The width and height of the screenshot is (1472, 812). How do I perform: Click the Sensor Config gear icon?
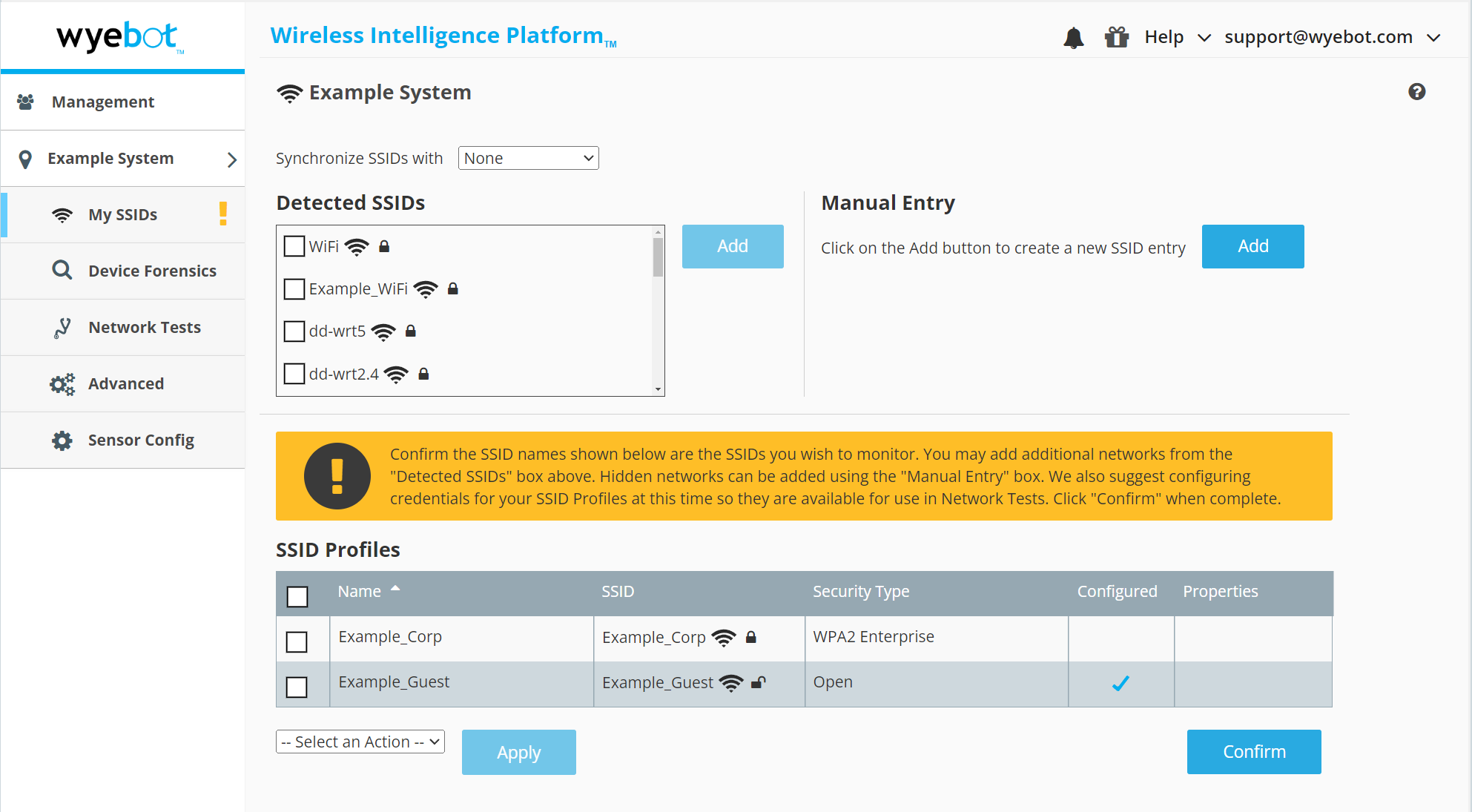pos(62,440)
